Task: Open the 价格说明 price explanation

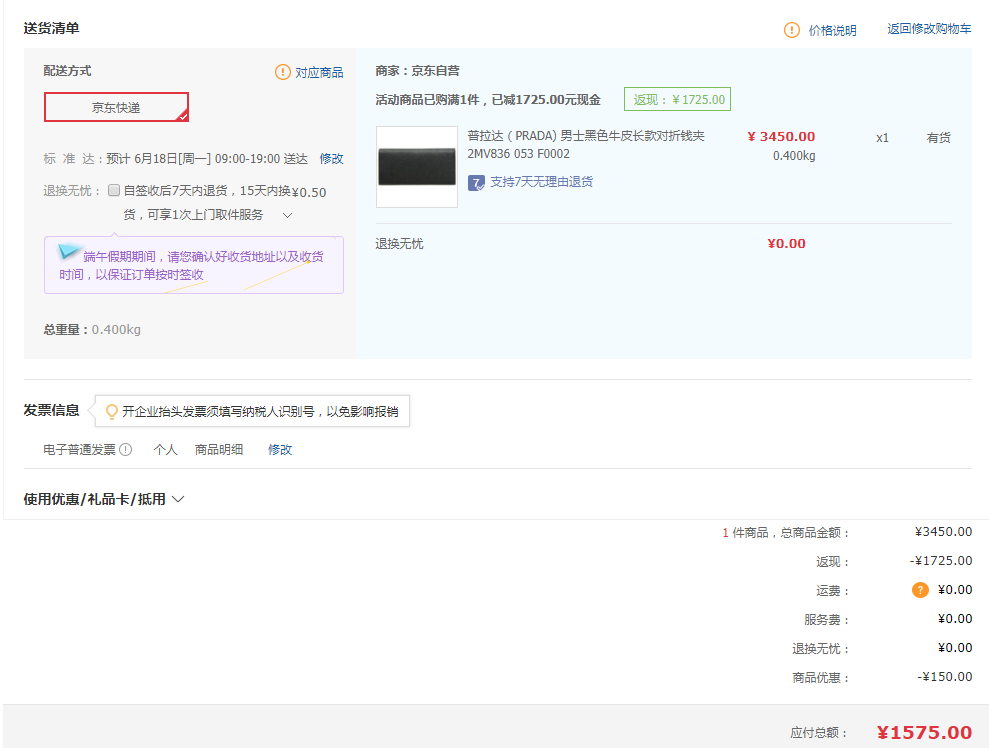Action: click(x=832, y=30)
